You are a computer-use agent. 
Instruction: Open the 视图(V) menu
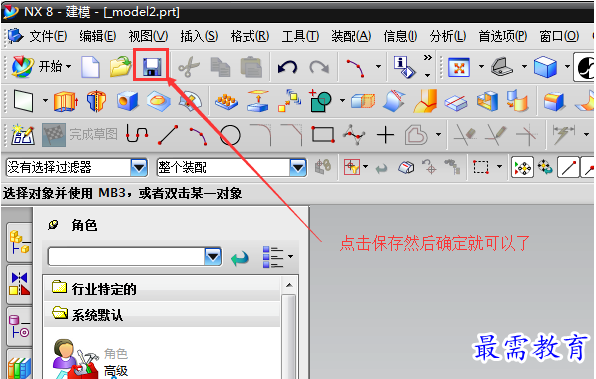point(148,36)
